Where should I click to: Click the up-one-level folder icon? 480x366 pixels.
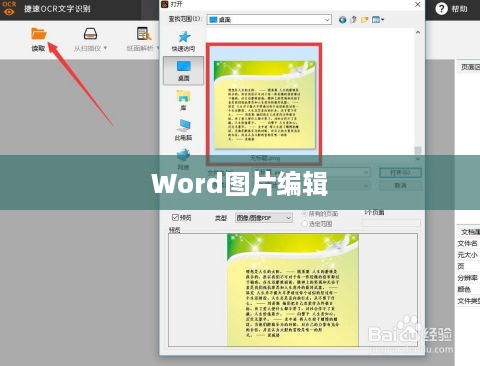click(x=354, y=20)
